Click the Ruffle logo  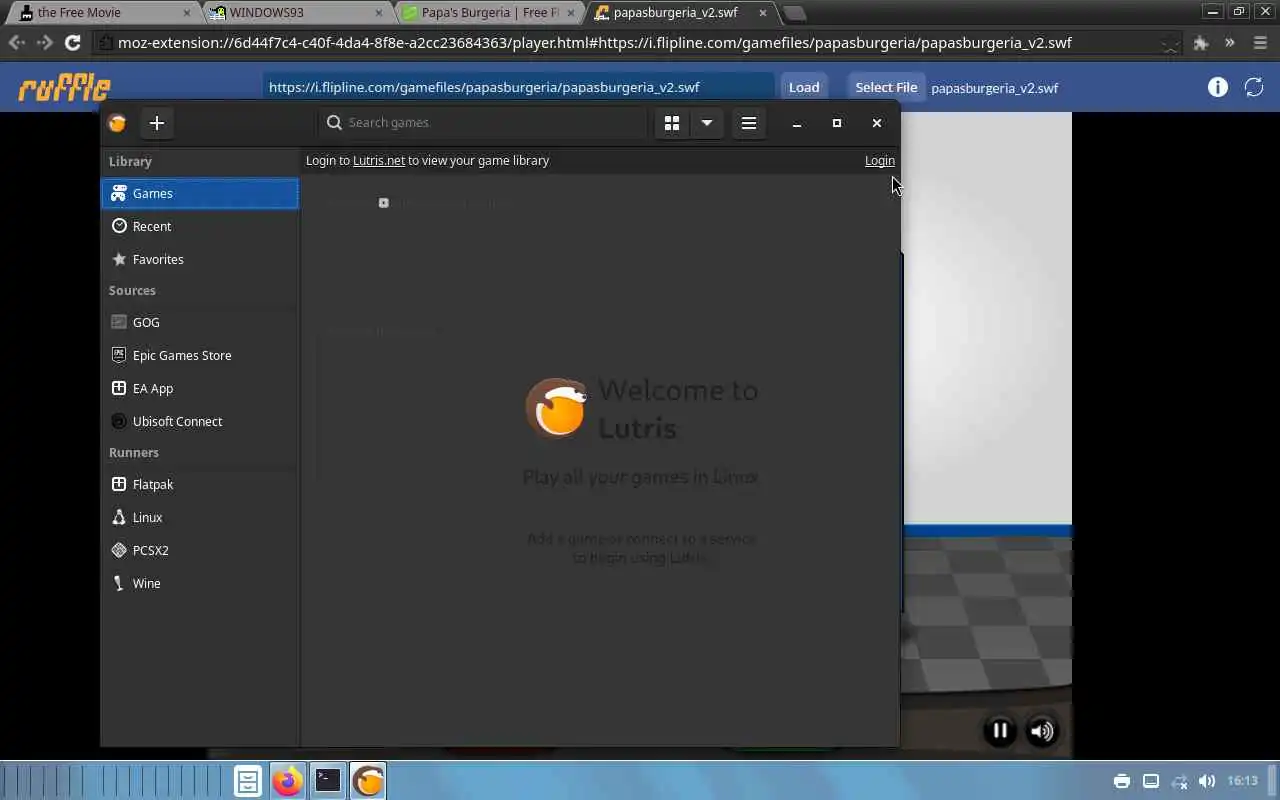coord(64,87)
